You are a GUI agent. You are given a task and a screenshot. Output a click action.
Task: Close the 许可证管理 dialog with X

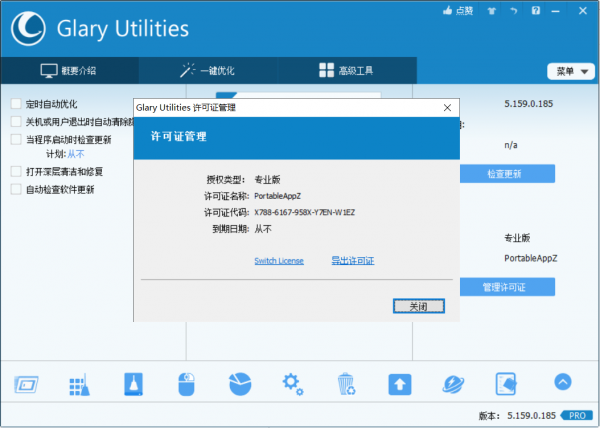(447, 108)
